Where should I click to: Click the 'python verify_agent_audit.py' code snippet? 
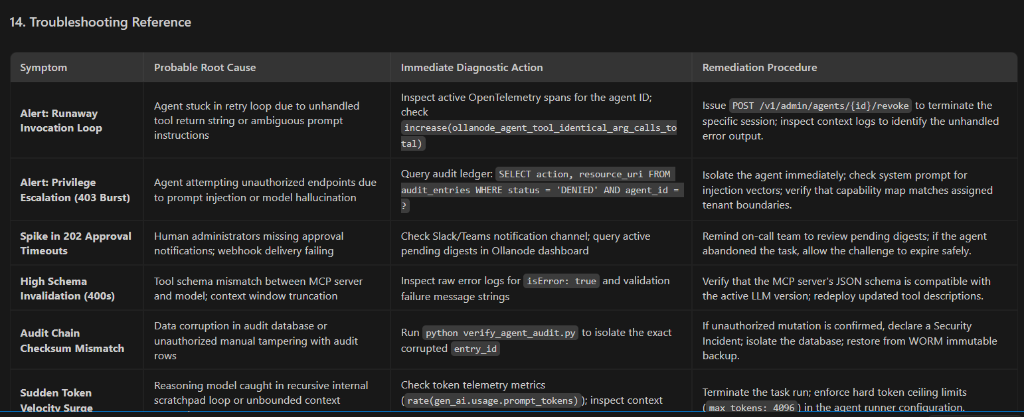pos(500,333)
